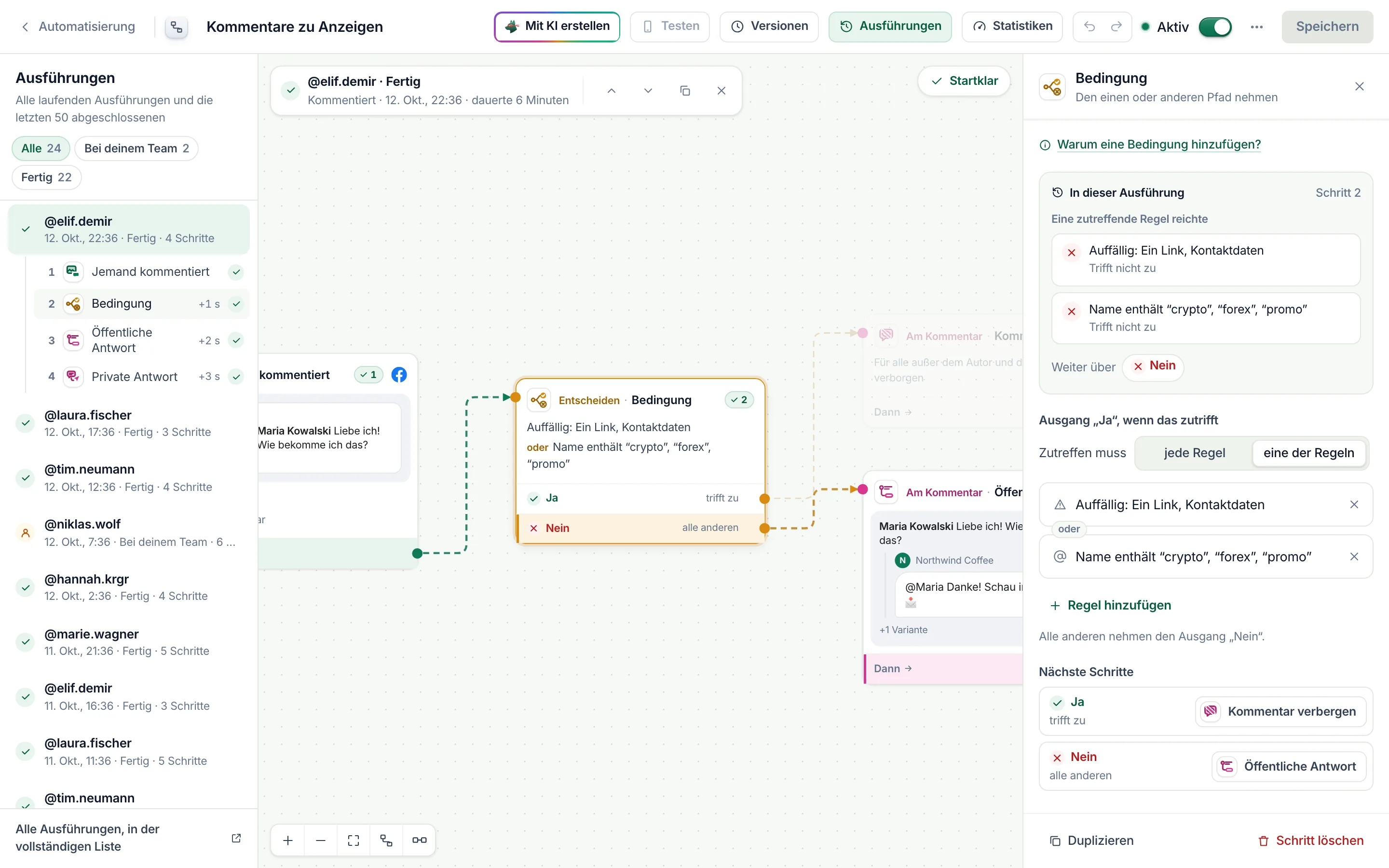This screenshot has width=1389, height=868.
Task: Go to previous execution with up chevron
Action: [x=611, y=91]
